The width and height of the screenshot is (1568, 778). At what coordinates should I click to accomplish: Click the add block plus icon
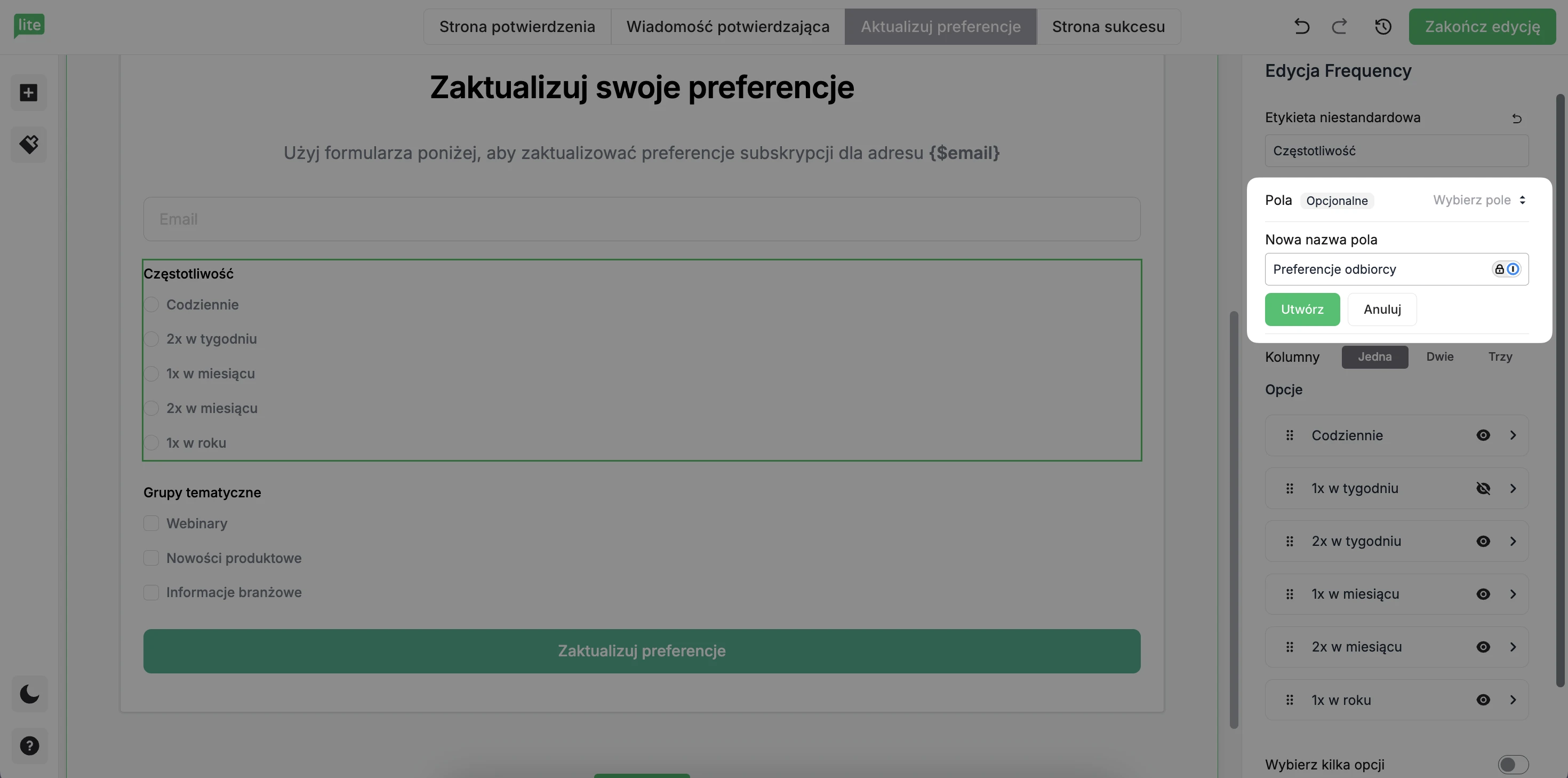pyautogui.click(x=29, y=93)
